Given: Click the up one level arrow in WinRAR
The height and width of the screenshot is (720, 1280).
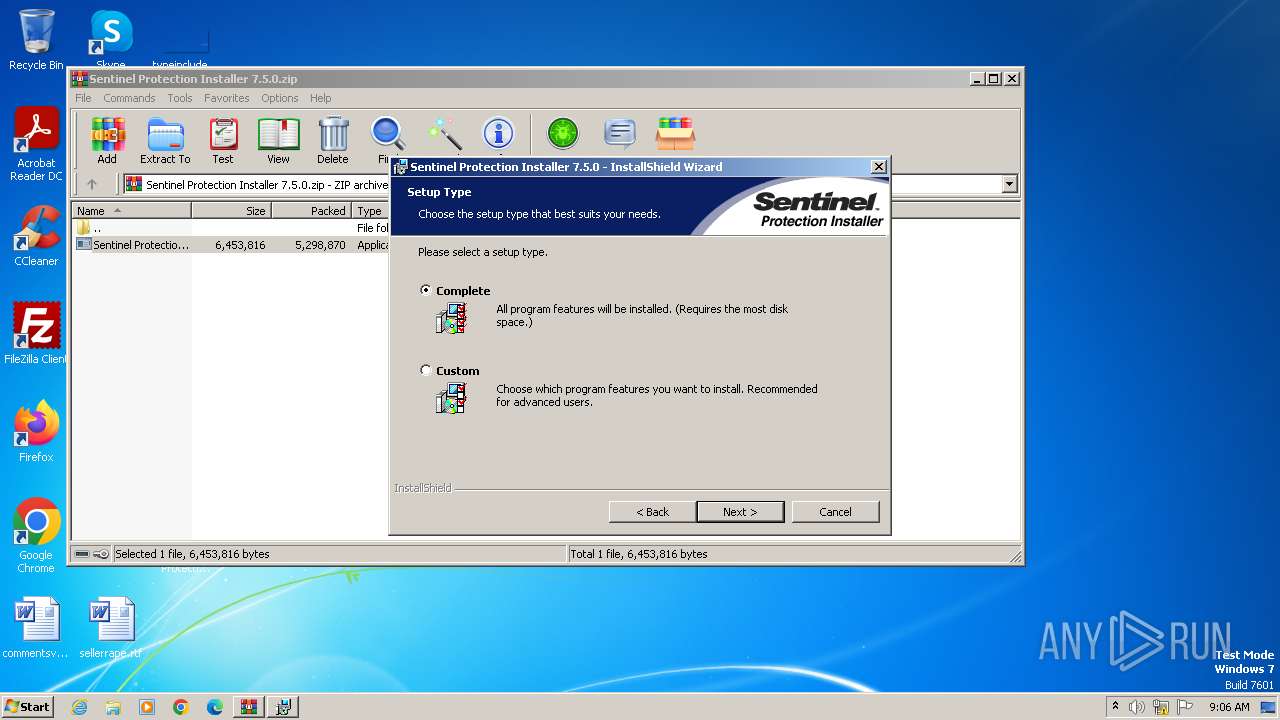Looking at the screenshot, I should tap(92, 184).
